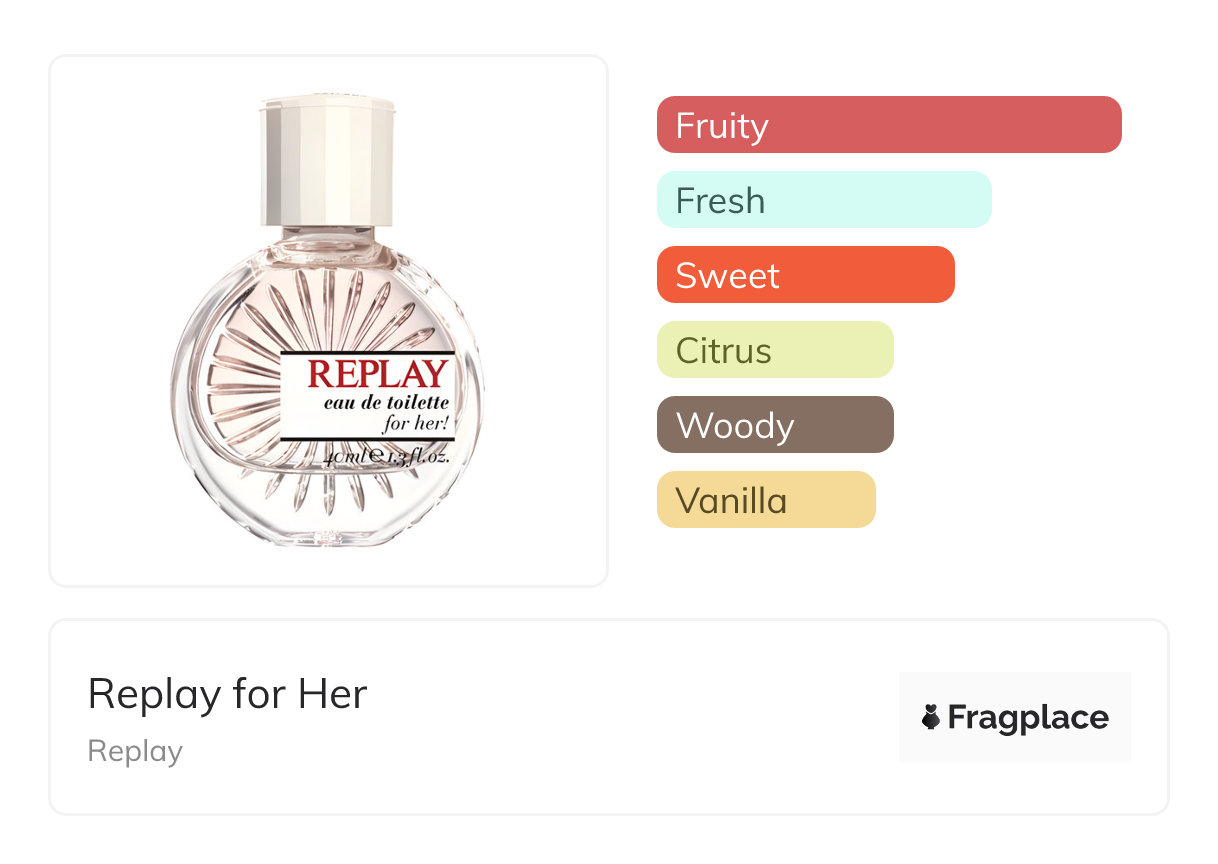Click 'eau de toilette' text on bottle label
Viewport: 1218px width, 864px height.
(386, 403)
